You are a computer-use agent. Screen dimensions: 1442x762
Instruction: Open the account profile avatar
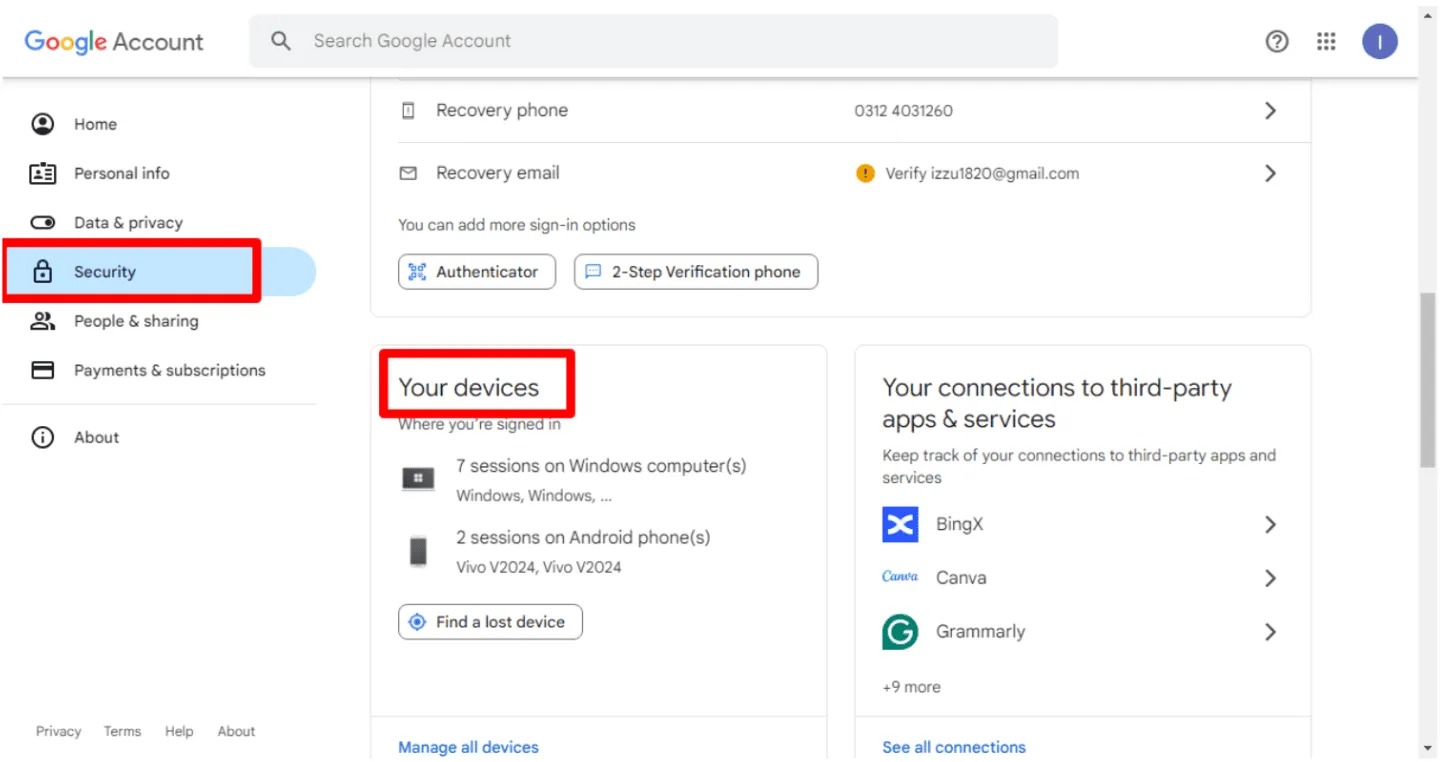(1379, 41)
